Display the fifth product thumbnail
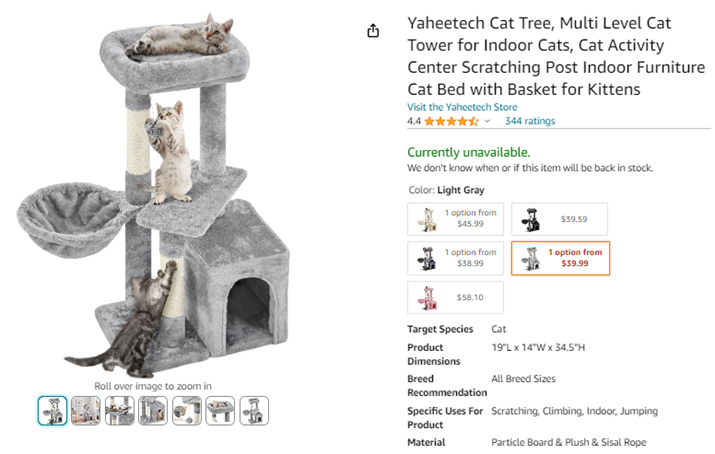The width and height of the screenshot is (715, 454). click(x=187, y=410)
